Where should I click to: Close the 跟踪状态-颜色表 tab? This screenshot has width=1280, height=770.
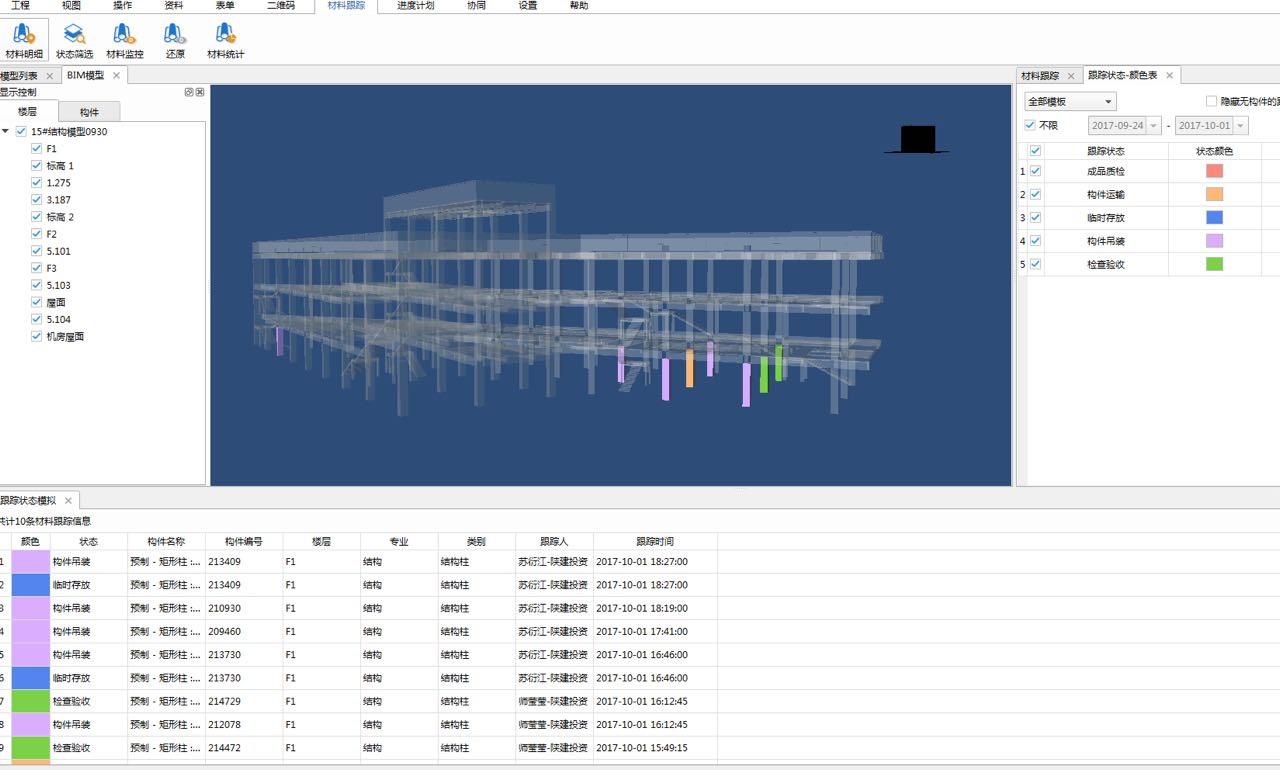coord(1168,76)
